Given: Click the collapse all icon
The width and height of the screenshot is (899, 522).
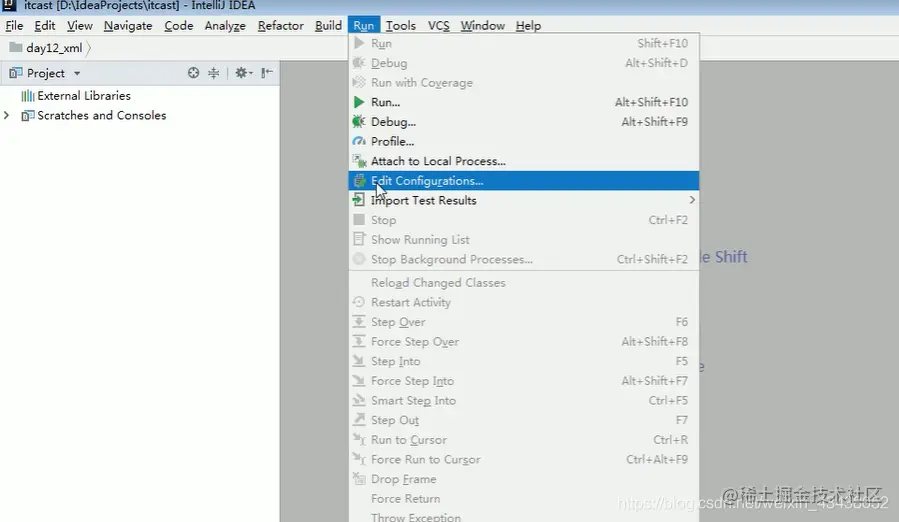Looking at the screenshot, I should (x=213, y=73).
